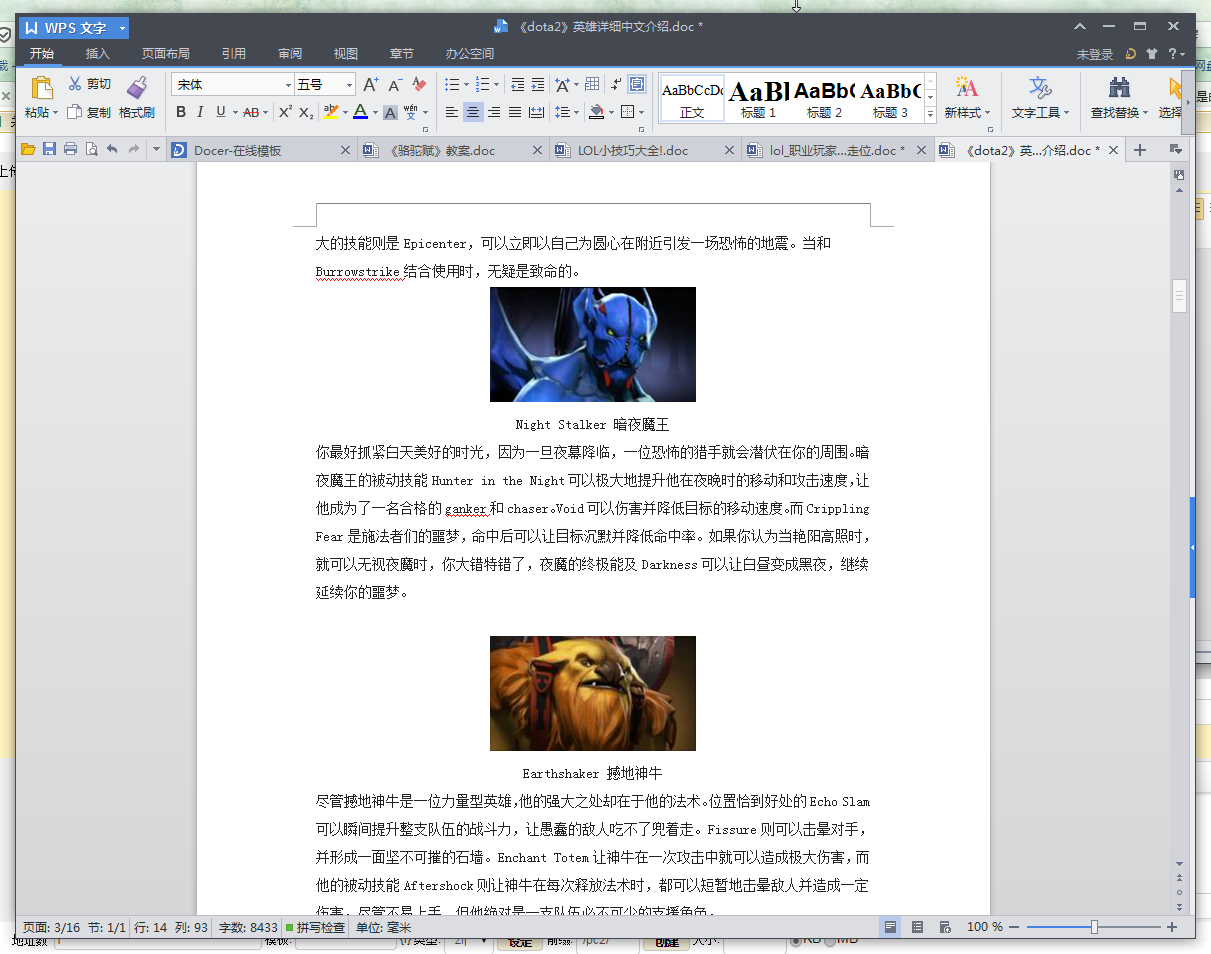1211x954 pixels.
Task: Expand the font color dropdown arrow
Action: pos(375,112)
